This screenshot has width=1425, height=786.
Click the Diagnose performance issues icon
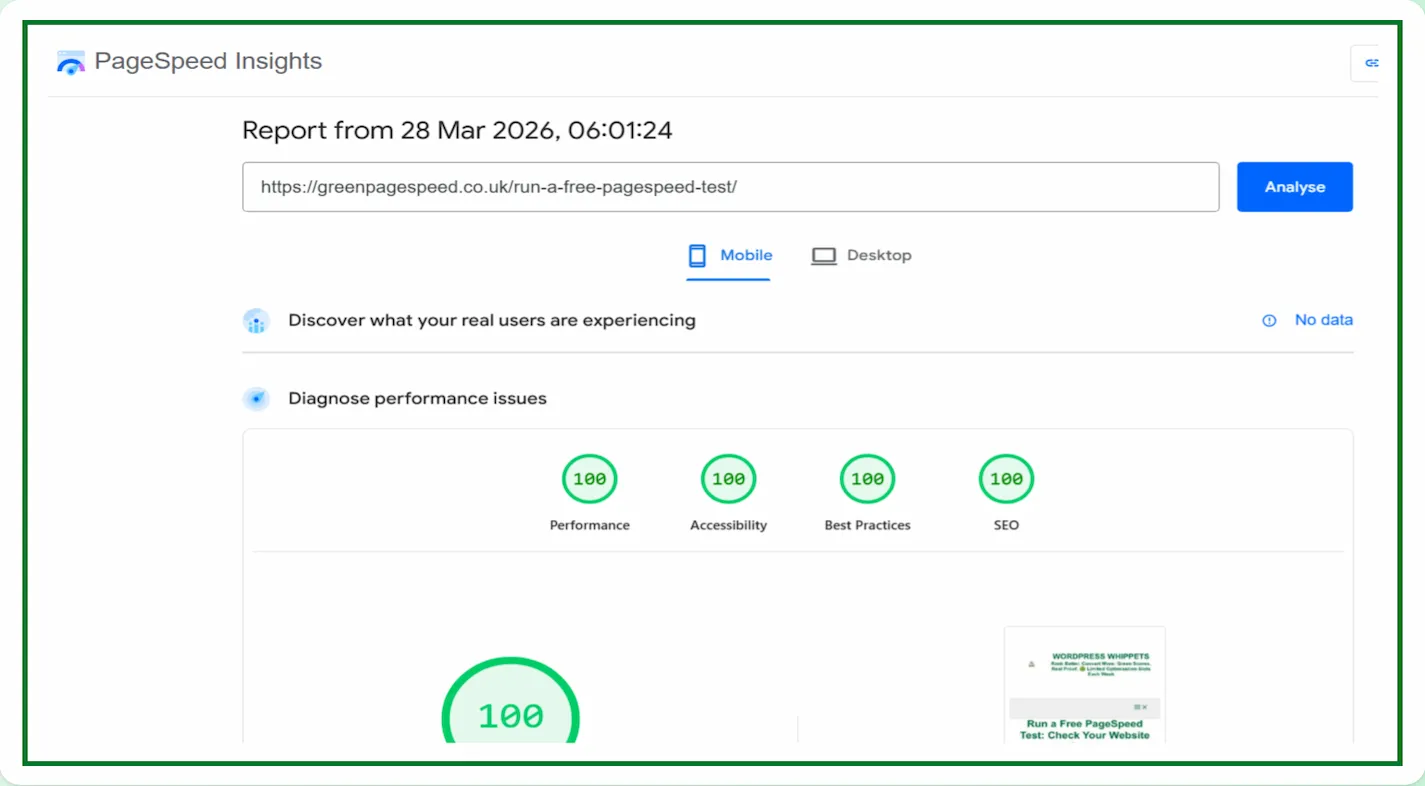point(257,399)
